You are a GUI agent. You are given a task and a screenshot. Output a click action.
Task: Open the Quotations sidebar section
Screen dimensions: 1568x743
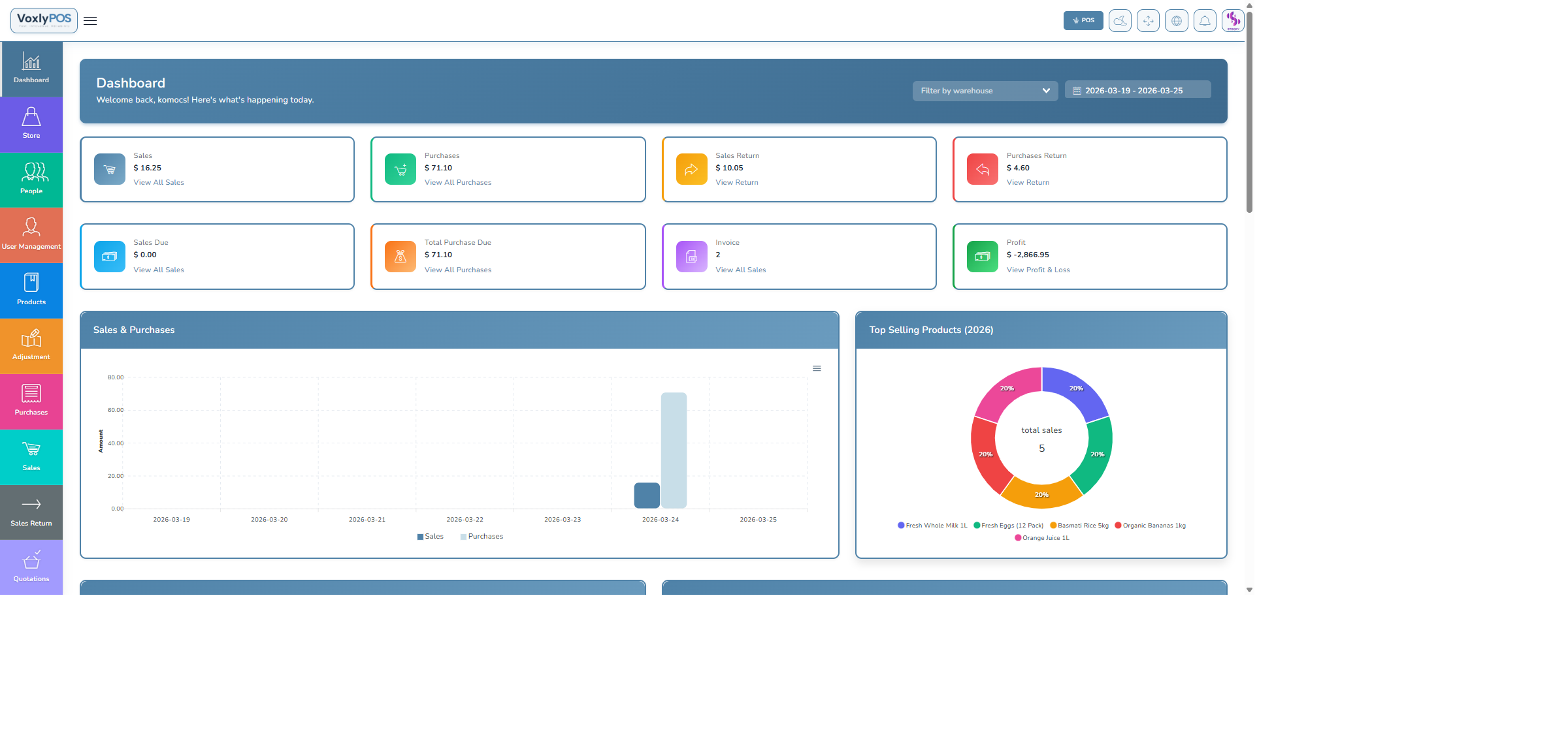pyautogui.click(x=31, y=567)
